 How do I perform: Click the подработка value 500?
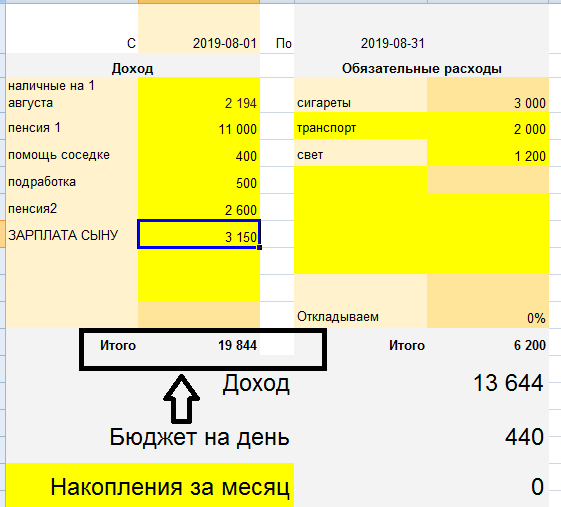tap(199, 180)
